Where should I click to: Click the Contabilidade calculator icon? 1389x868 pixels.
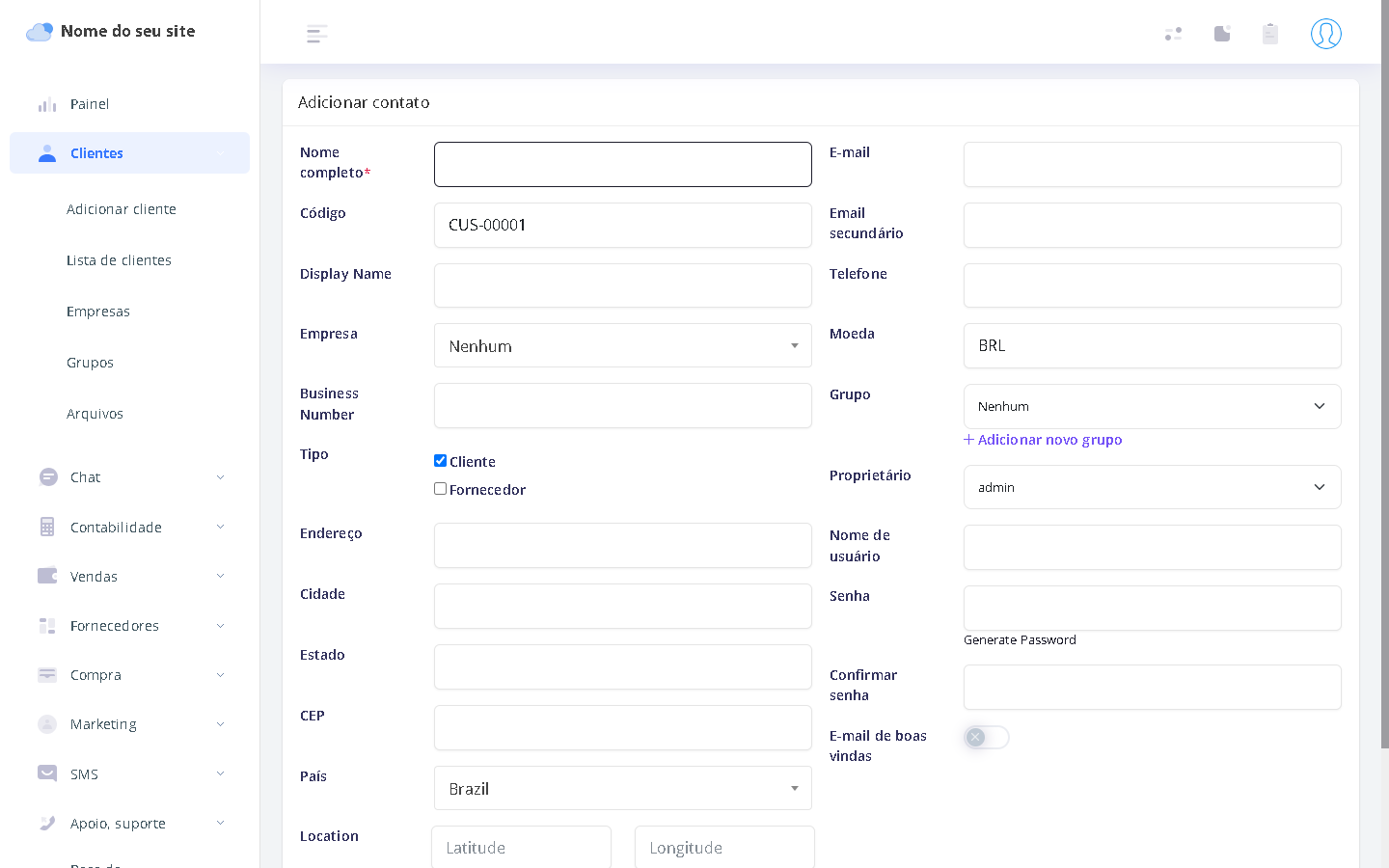coord(47,527)
